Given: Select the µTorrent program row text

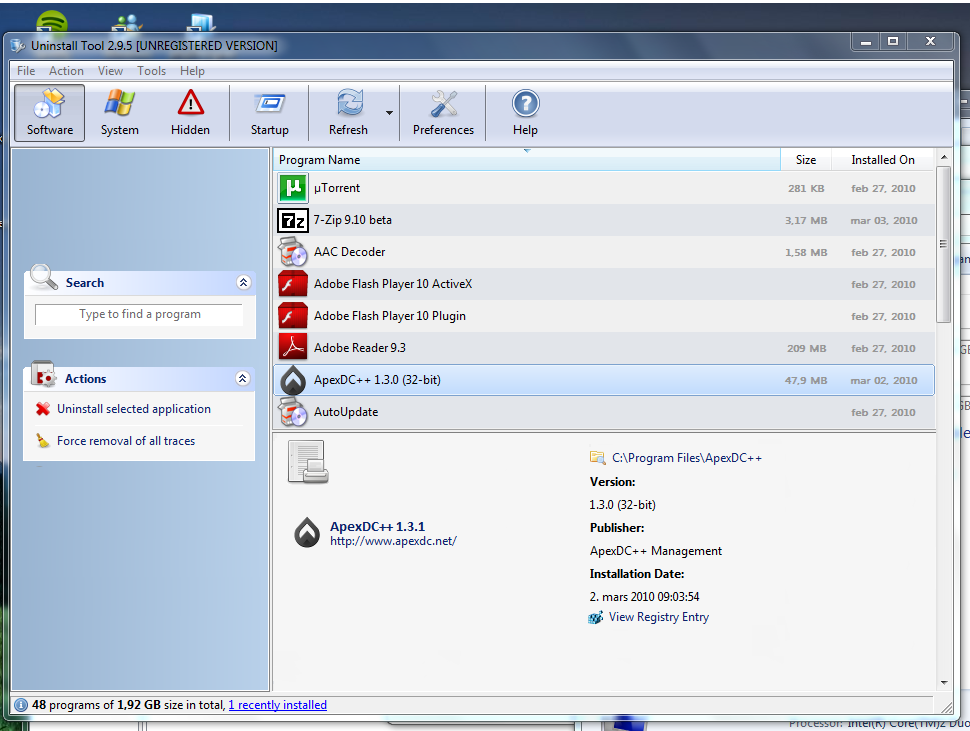Looking at the screenshot, I should click(337, 188).
